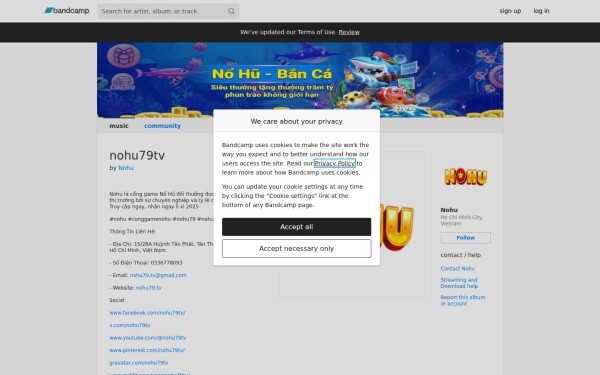The width and height of the screenshot is (600, 375).
Task: Open the Contact Nohu link
Action: [x=457, y=269]
